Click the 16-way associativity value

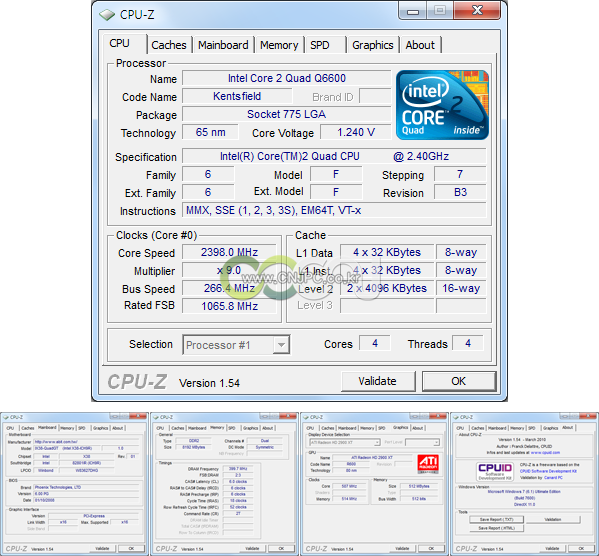click(461, 288)
